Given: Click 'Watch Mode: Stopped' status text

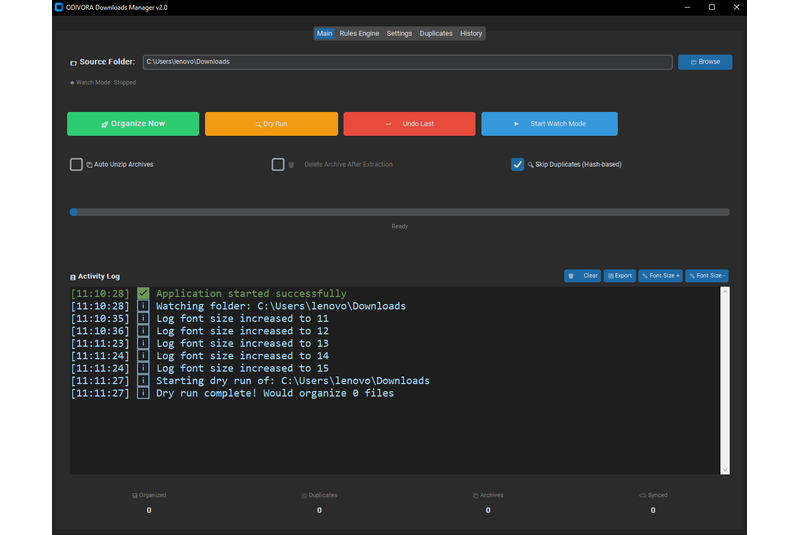Looking at the screenshot, I should coord(106,83).
